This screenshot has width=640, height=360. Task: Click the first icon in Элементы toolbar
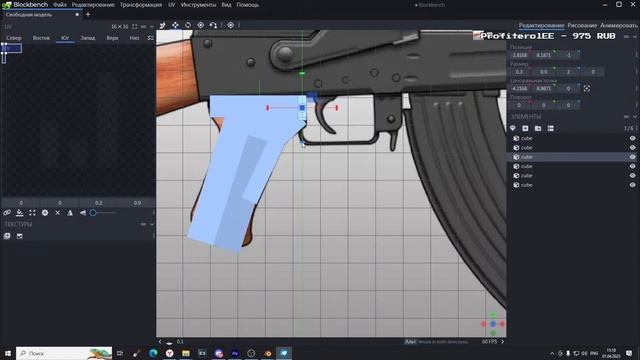pyautogui.click(x=513, y=128)
